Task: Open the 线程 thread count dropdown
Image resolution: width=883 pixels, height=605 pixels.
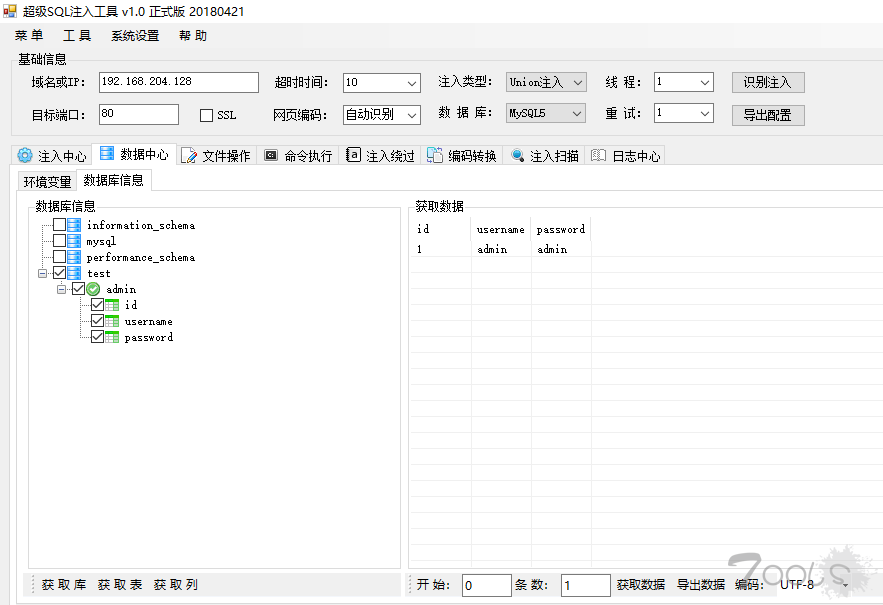Action: 704,83
